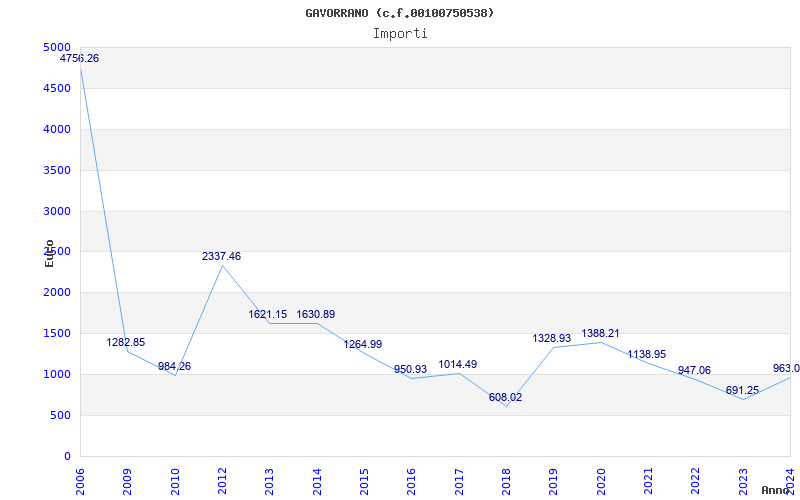The height and width of the screenshot is (500, 800).
Task: Click the 2020 year axis label
Action: coord(601,481)
